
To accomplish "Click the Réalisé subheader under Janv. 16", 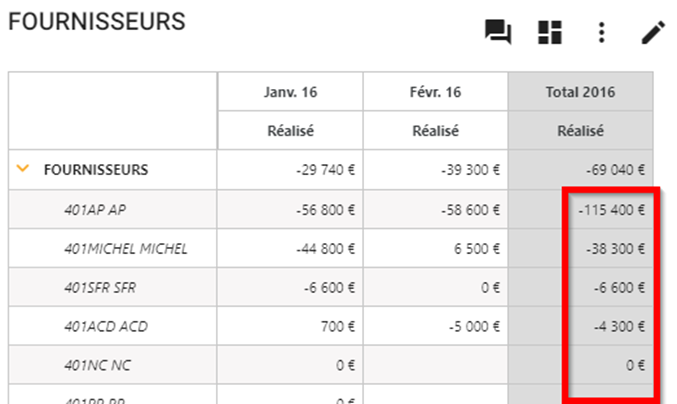I will (x=291, y=131).
